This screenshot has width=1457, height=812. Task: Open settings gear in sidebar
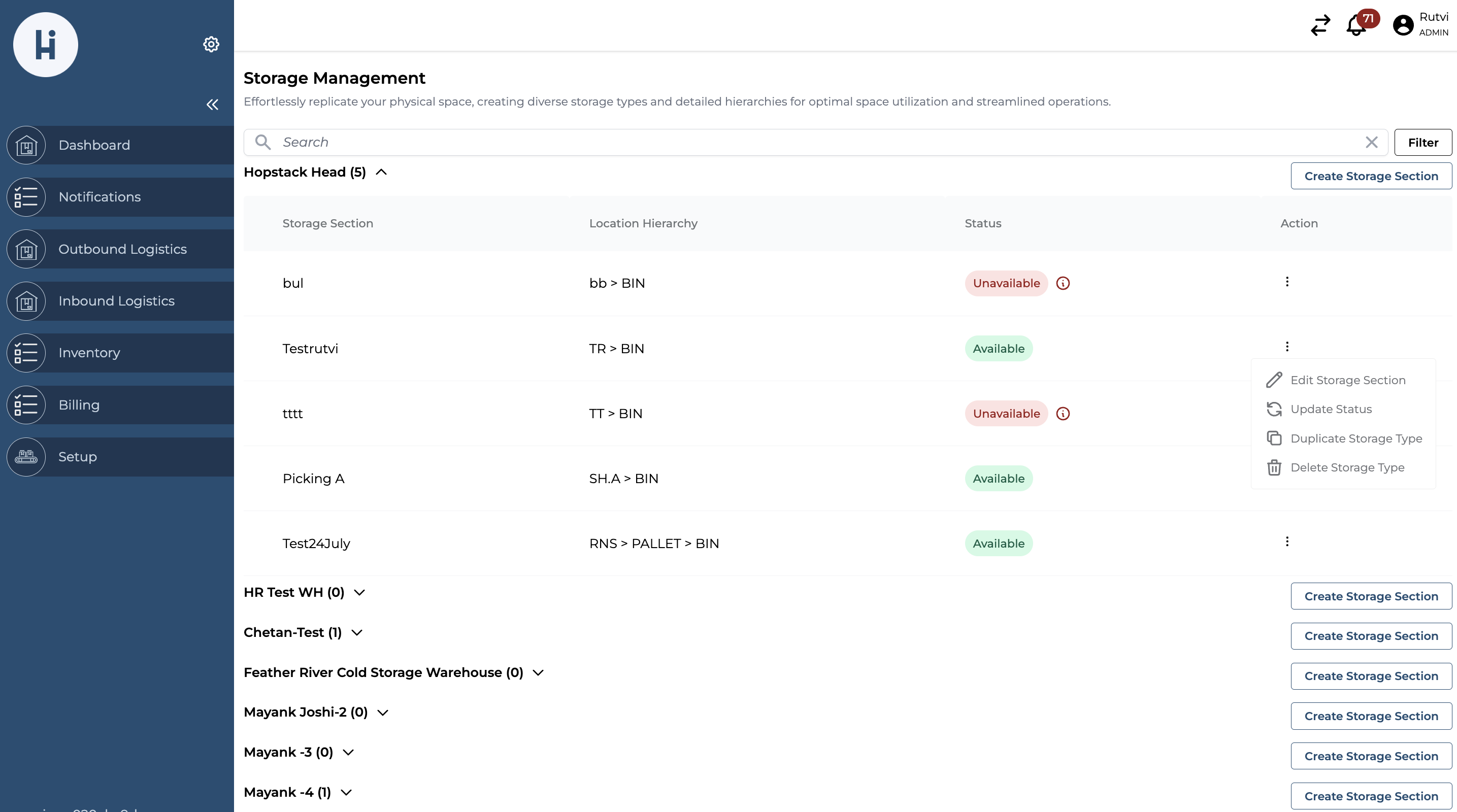(x=211, y=44)
